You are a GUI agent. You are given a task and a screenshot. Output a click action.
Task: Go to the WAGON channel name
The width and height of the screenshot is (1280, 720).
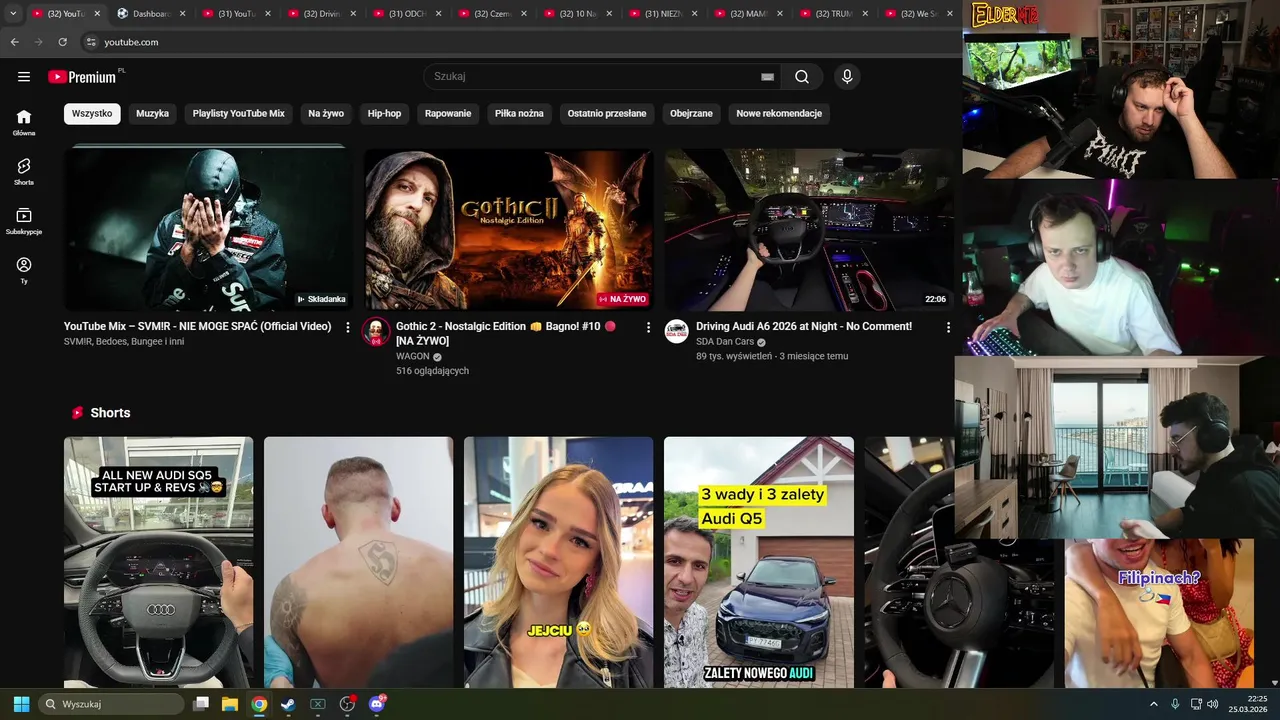(x=413, y=356)
